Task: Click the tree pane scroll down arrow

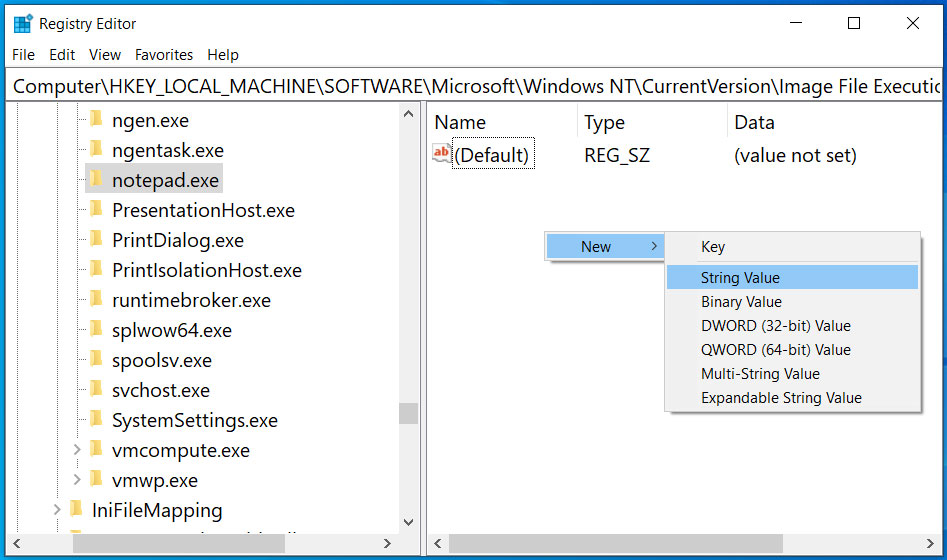Action: (x=408, y=523)
